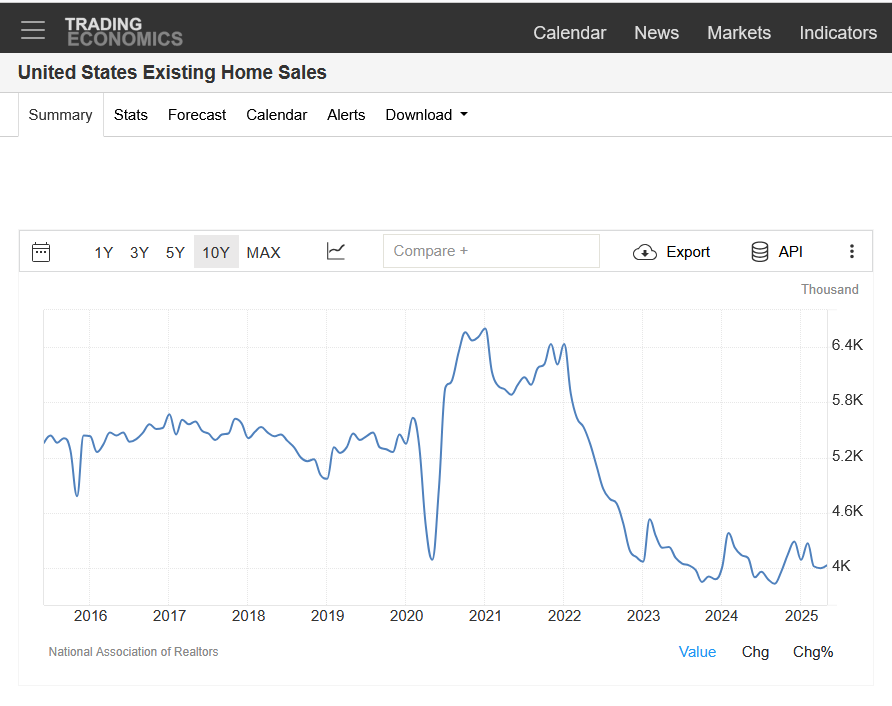
Task: Select the 5Y time range
Action: tap(175, 253)
